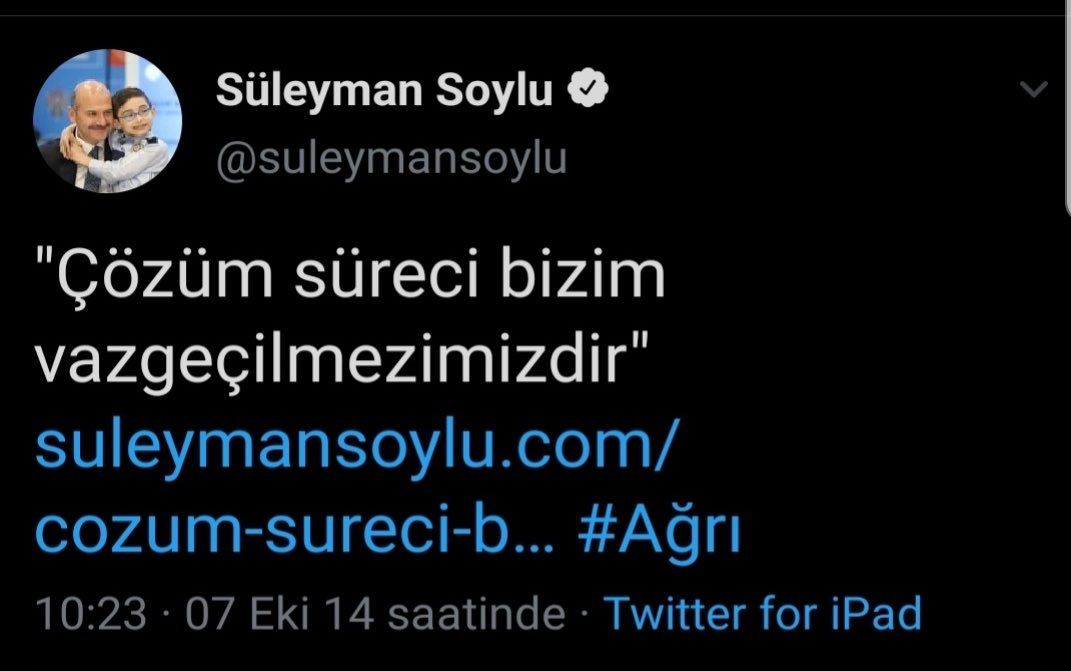Screen dimensions: 1071x671
Task: Open the Süleyman Soylu display name
Action: click(384, 90)
